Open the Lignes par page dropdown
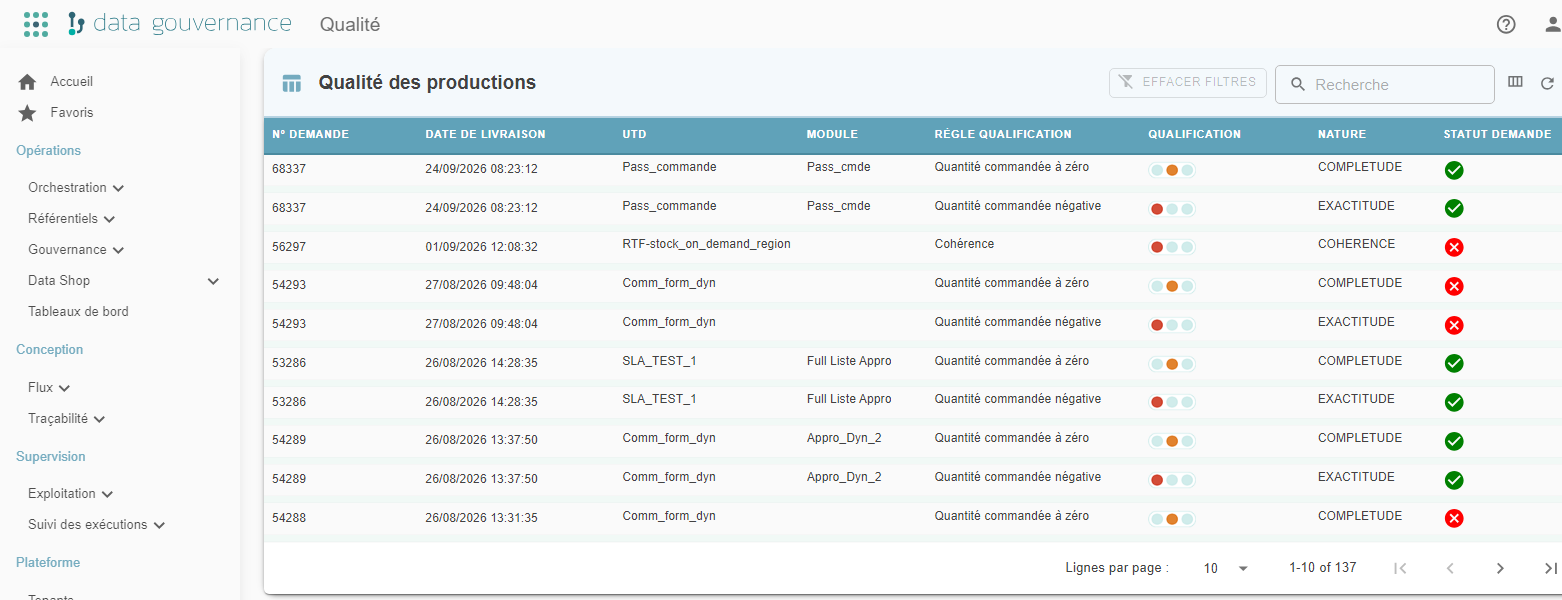 point(1226,568)
